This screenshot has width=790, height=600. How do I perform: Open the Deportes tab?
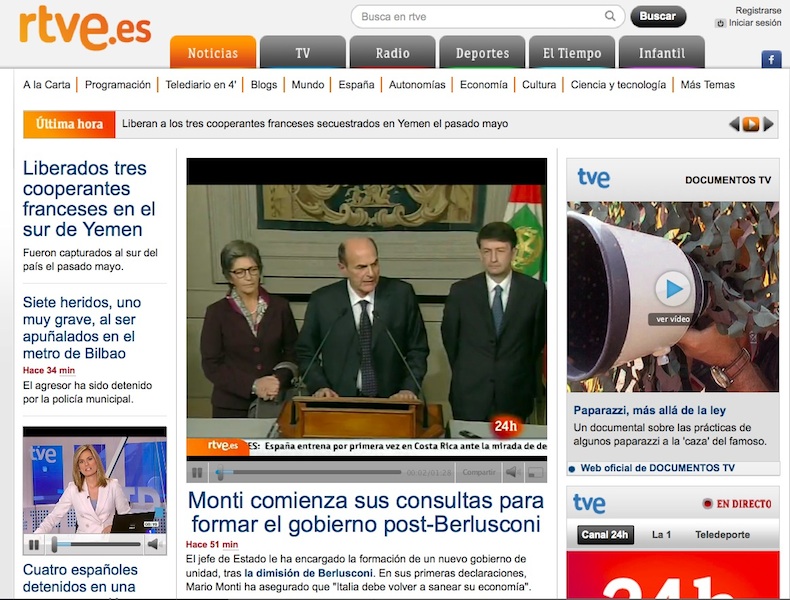click(482, 52)
